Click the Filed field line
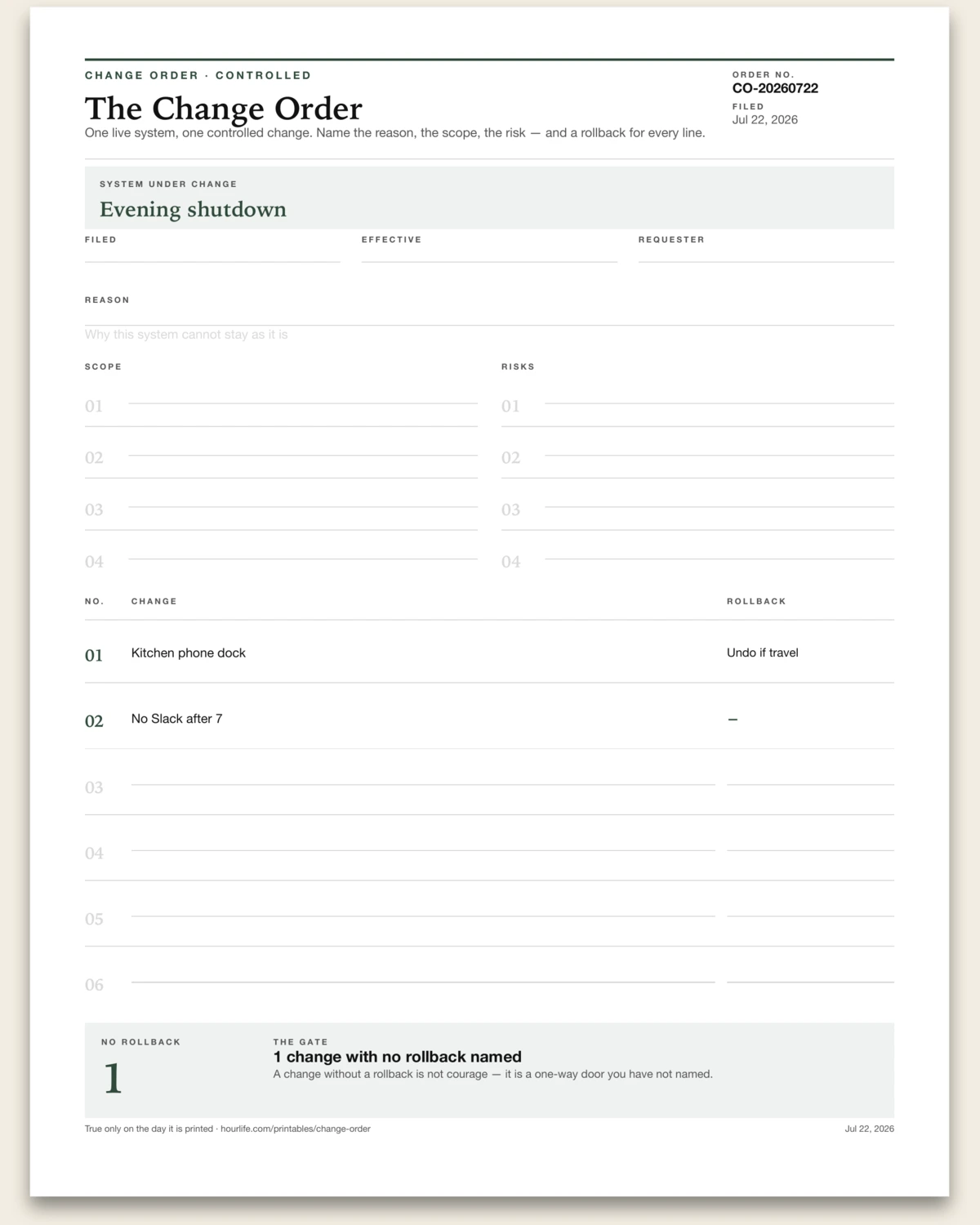Image resolution: width=980 pixels, height=1225 pixels. pyautogui.click(x=212, y=255)
